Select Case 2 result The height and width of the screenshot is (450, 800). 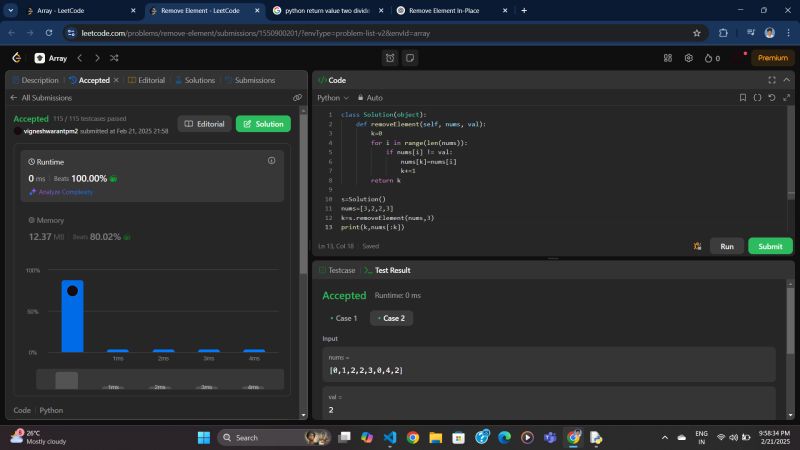point(391,318)
